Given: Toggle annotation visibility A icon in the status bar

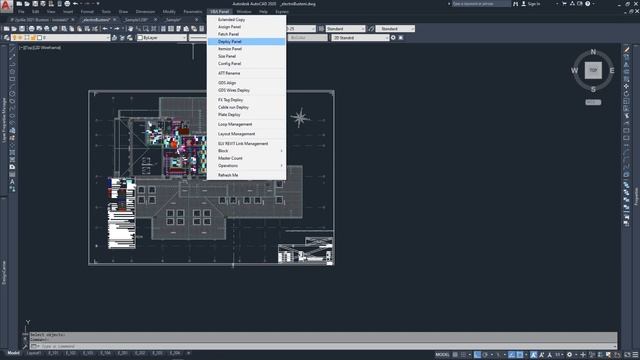Looking at the screenshot, I should click(533, 355).
